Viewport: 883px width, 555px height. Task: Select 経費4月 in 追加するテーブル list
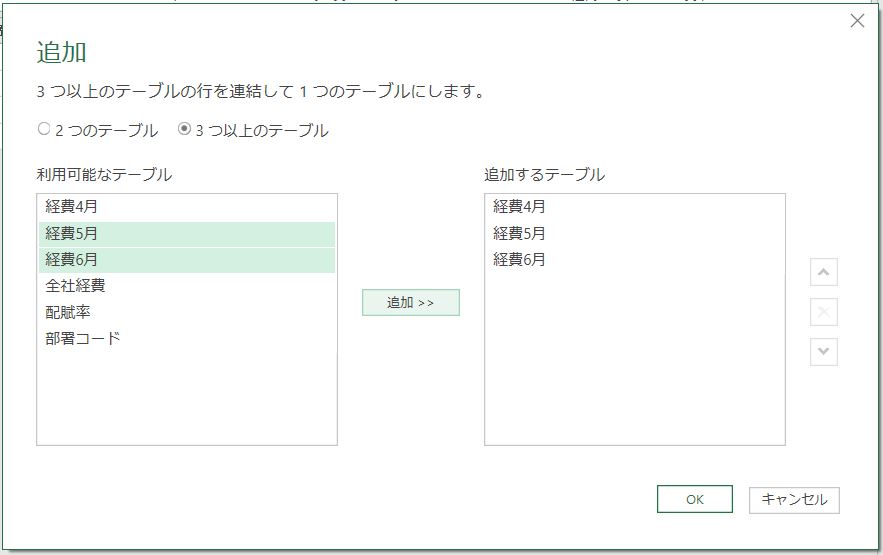point(519,207)
